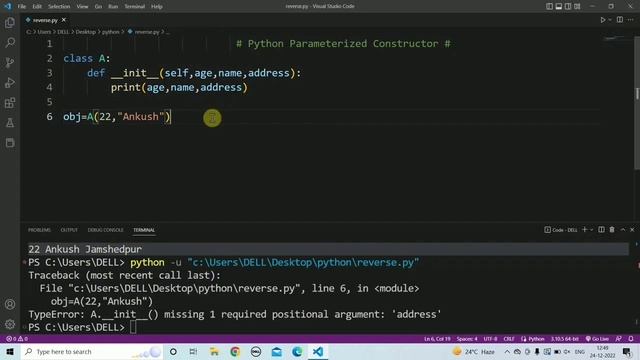Toggle the secondary side bar layout

point(568,6)
